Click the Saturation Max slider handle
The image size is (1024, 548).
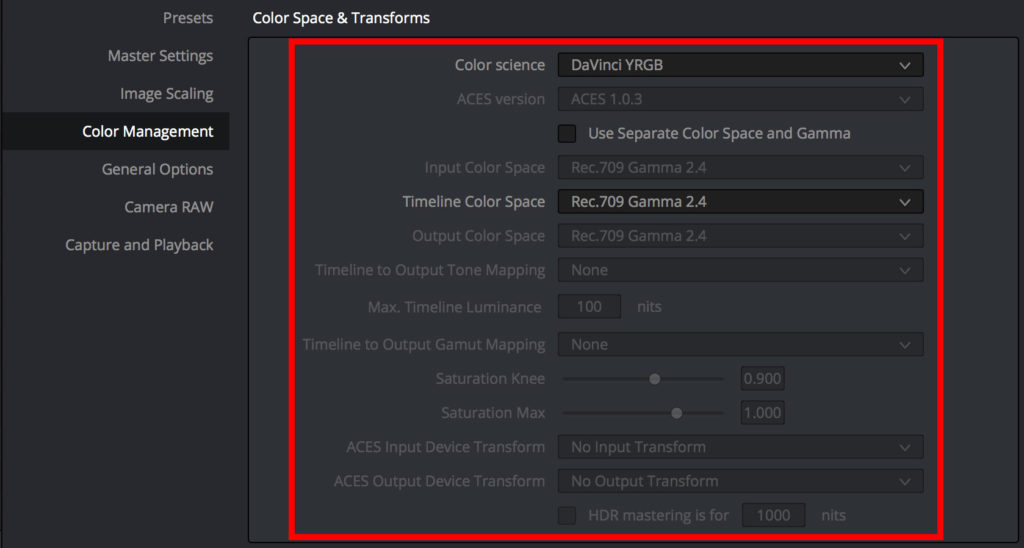click(x=677, y=413)
